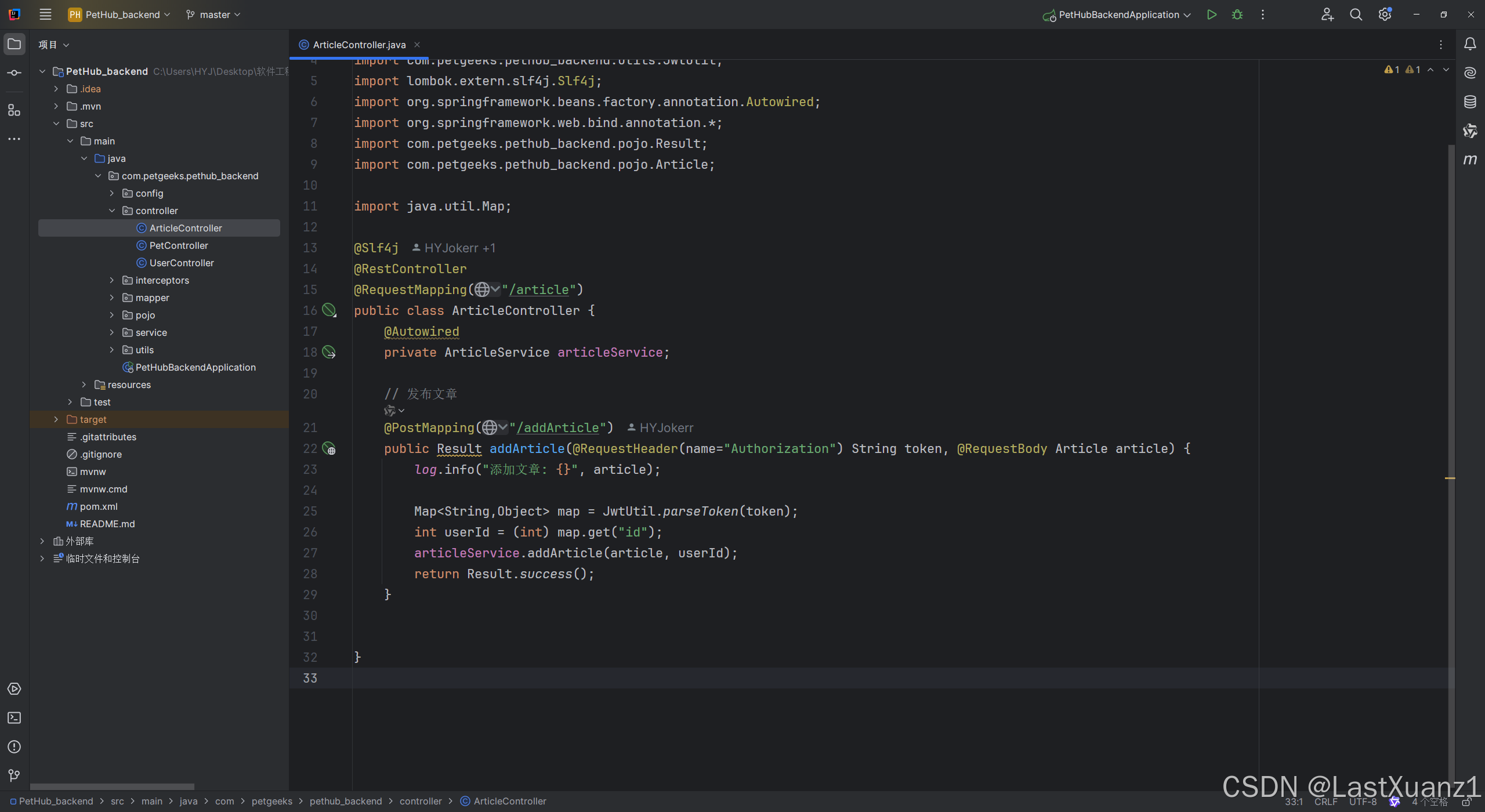Click controller in the breadcrumb path

point(421,801)
